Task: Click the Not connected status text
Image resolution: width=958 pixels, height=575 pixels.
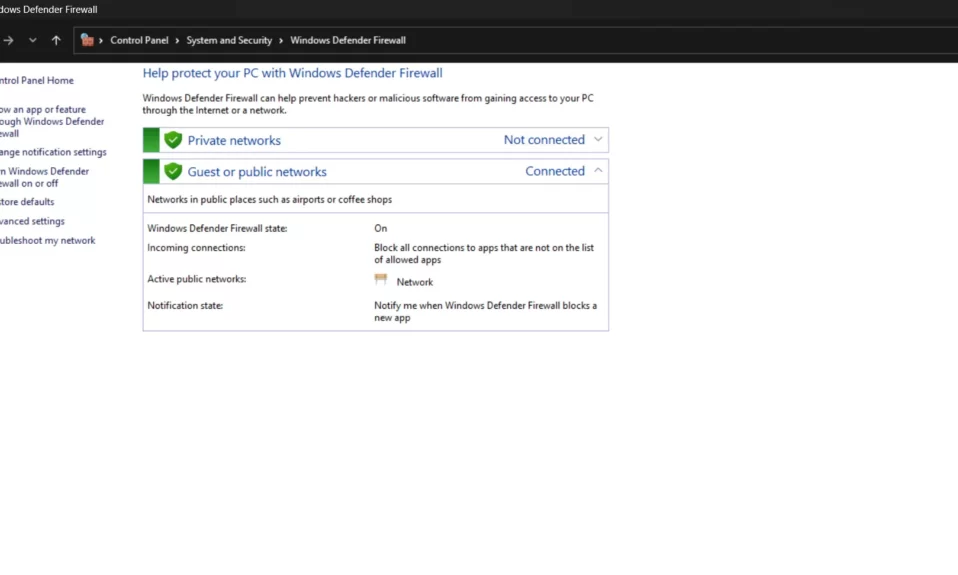Action: tap(544, 140)
